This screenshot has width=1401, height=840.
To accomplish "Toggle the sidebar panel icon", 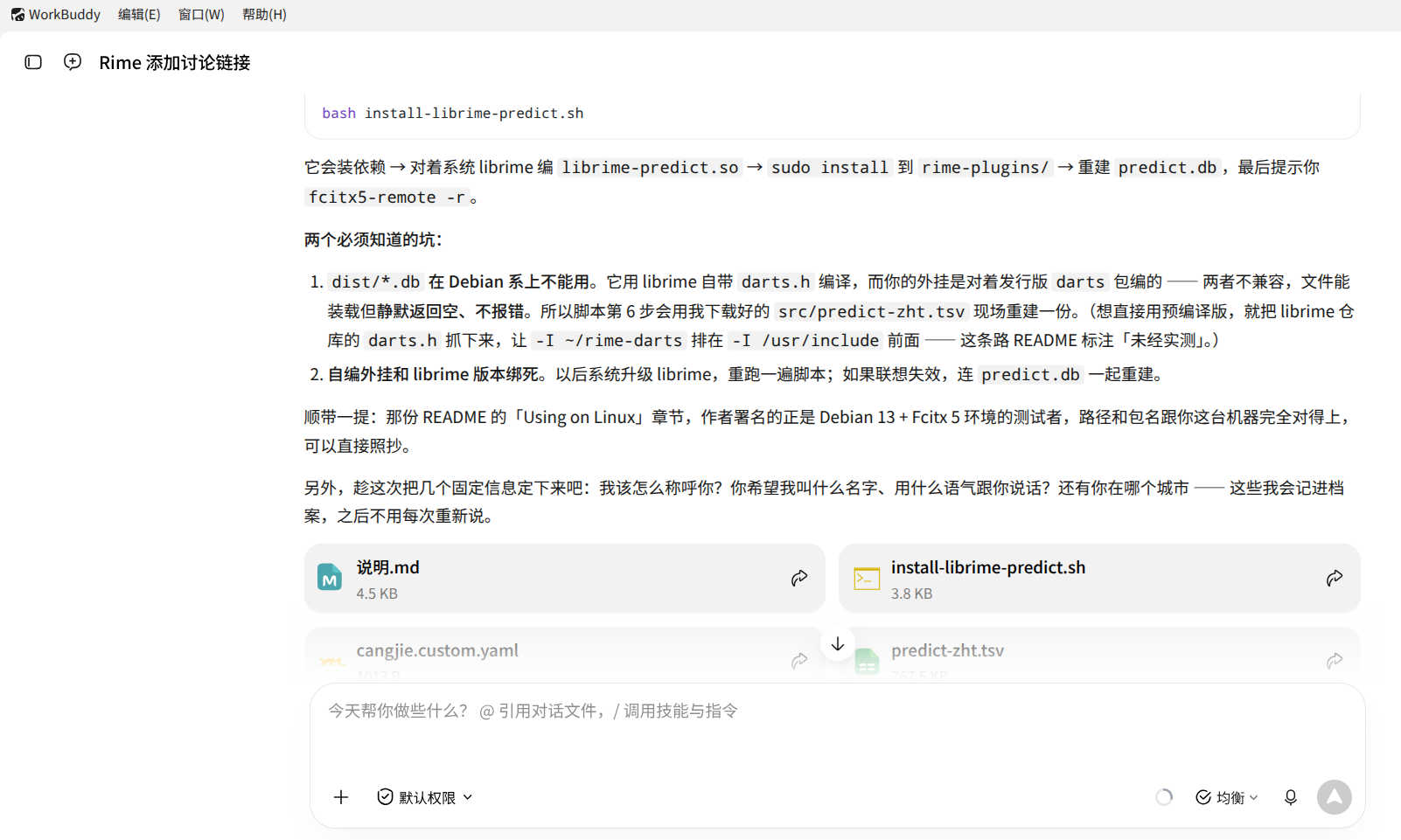I will pyautogui.click(x=33, y=62).
